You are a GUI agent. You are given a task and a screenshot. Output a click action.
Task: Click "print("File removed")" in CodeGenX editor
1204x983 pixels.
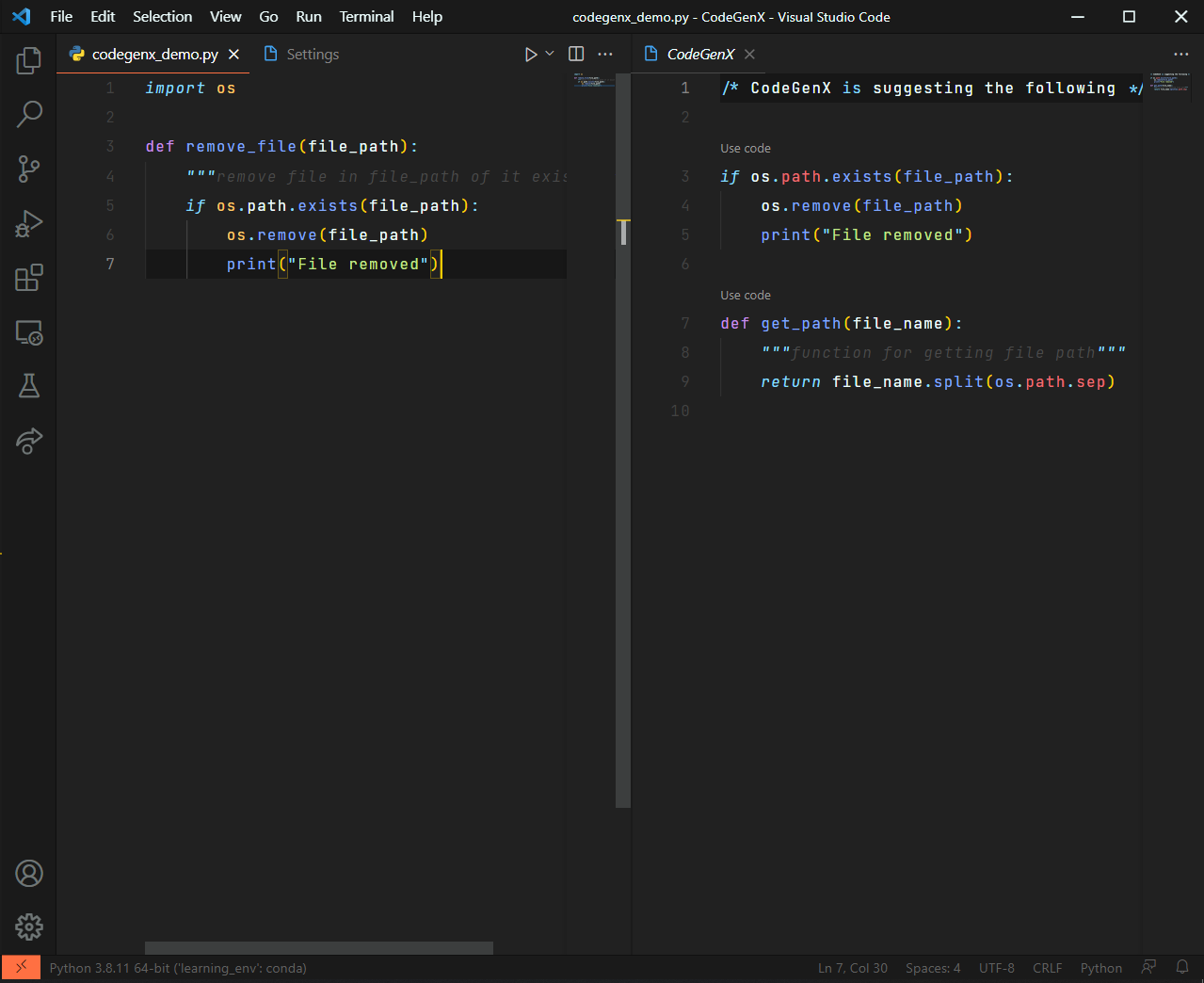(867, 235)
